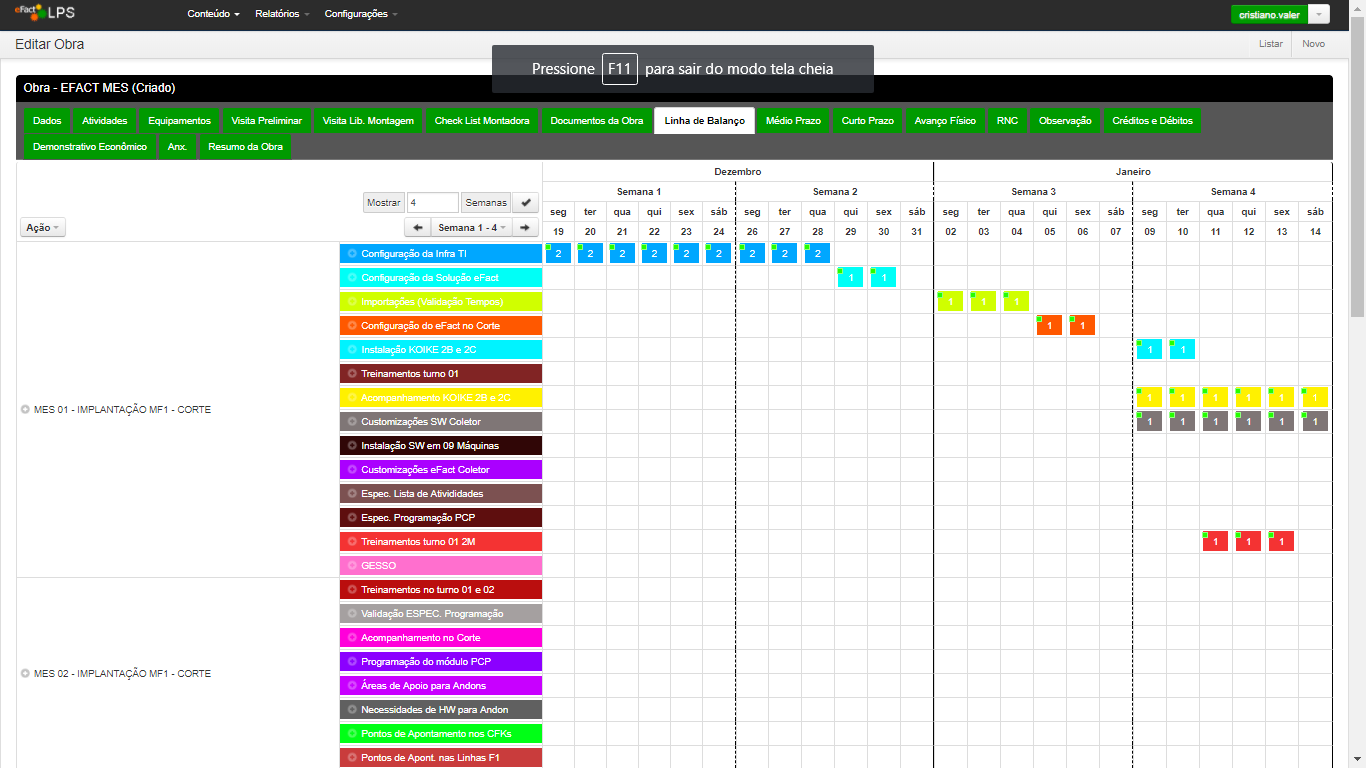The width and height of the screenshot is (1366, 768).
Task: Click the Listar link
Action: [1271, 44]
